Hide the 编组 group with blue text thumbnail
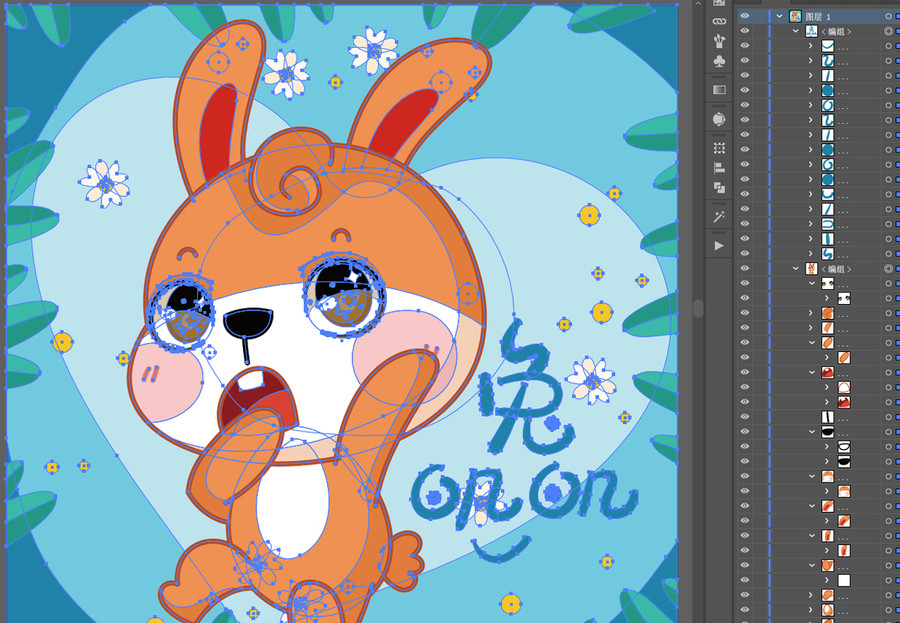This screenshot has width=900, height=623. 744,31
